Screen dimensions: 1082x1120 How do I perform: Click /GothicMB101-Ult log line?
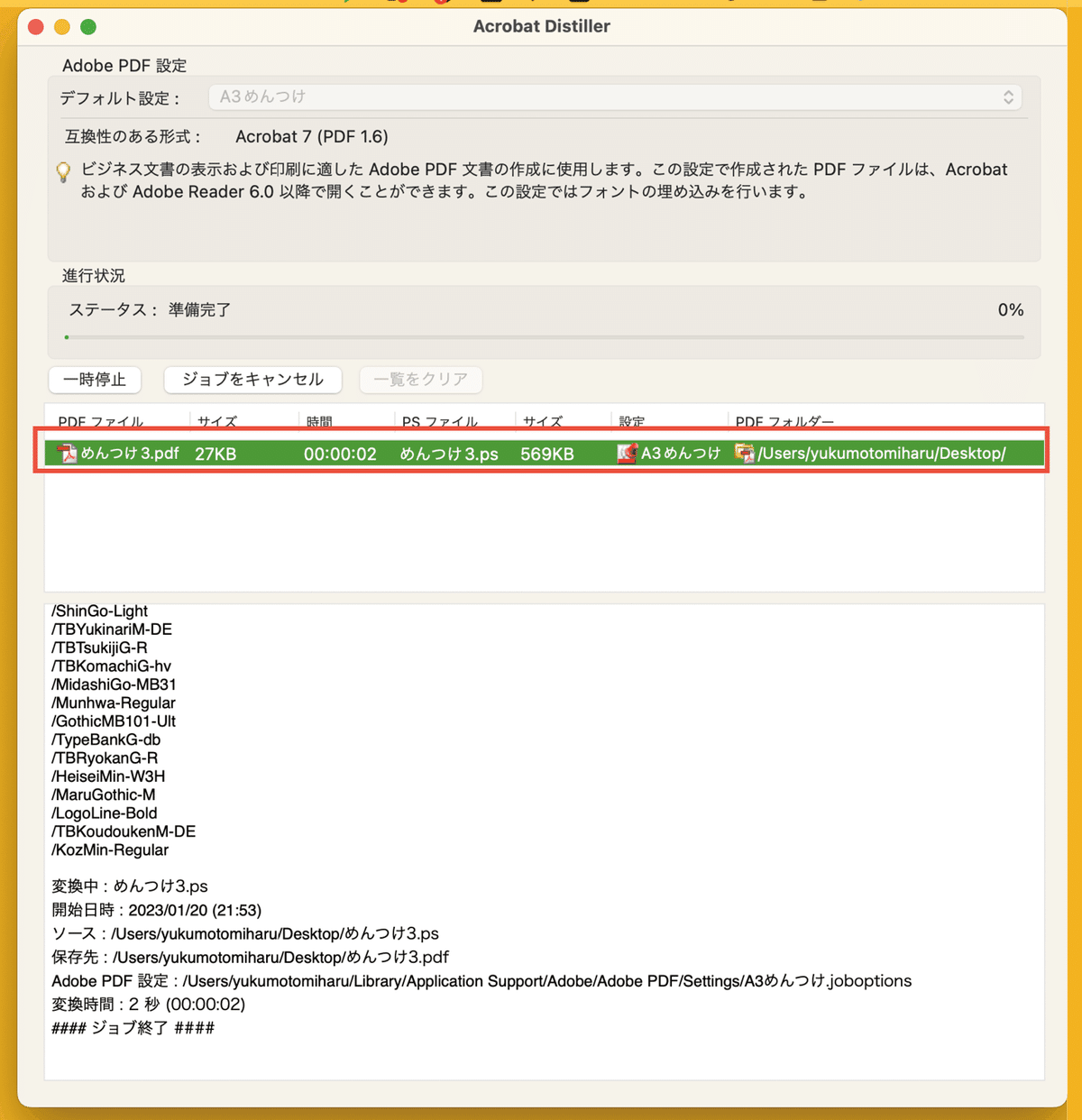114,721
